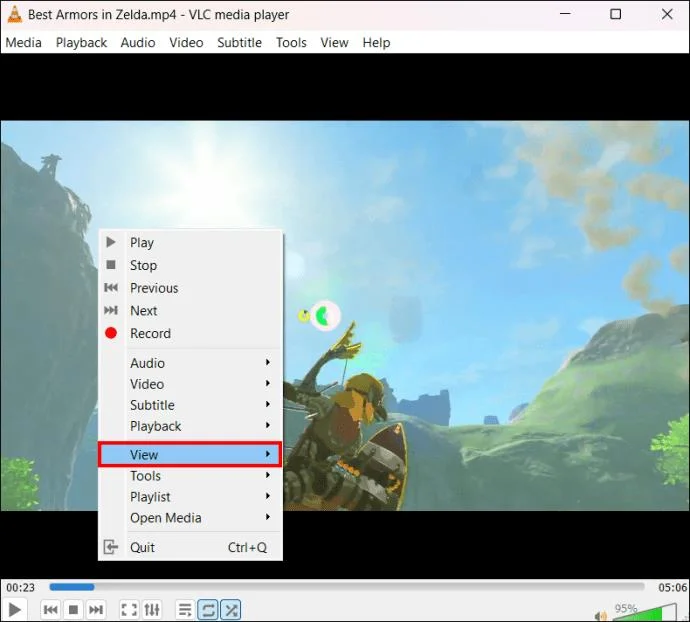This screenshot has height=622, width=690.
Task: Click the Play button in the bottom controls
Action: [x=15, y=610]
